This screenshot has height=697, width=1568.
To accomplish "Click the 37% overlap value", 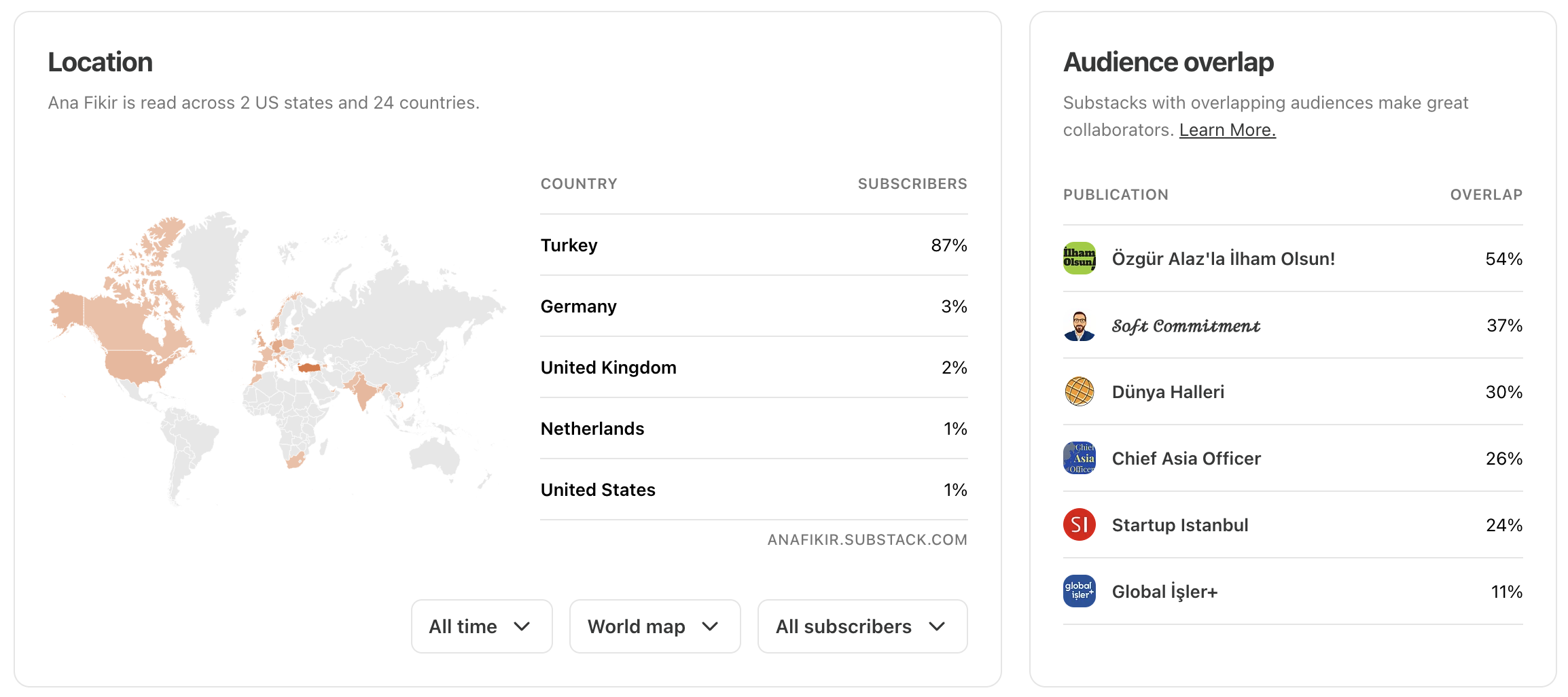I will click(x=1504, y=325).
